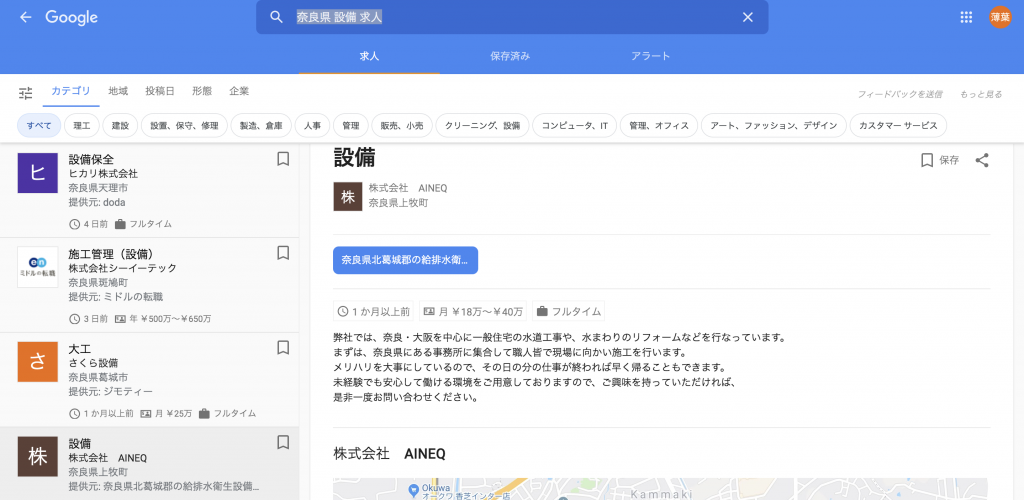
Task: Click the 奈良県北葛城郡の給排水衛... apply button
Action: 406,260
